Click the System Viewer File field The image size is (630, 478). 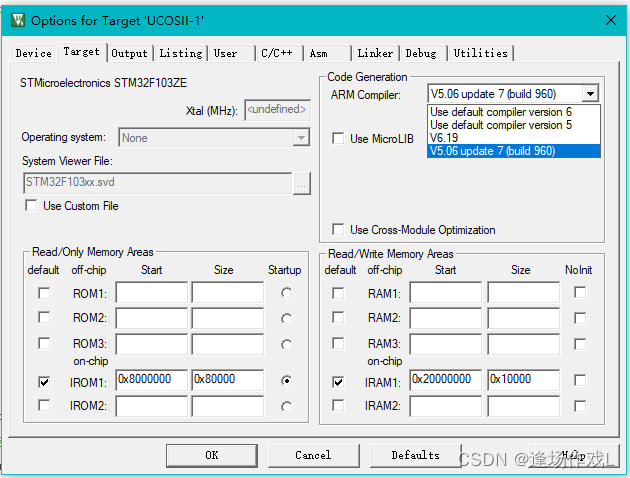(158, 183)
